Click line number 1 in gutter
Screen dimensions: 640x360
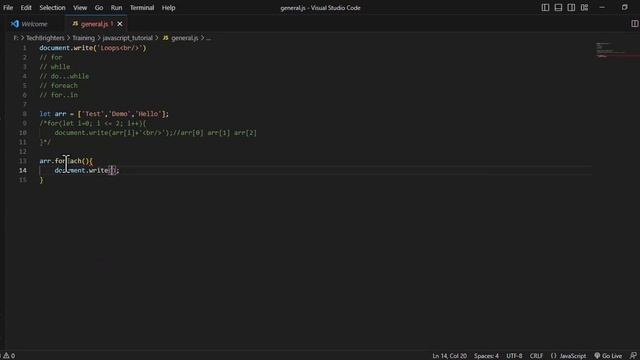click(24, 48)
